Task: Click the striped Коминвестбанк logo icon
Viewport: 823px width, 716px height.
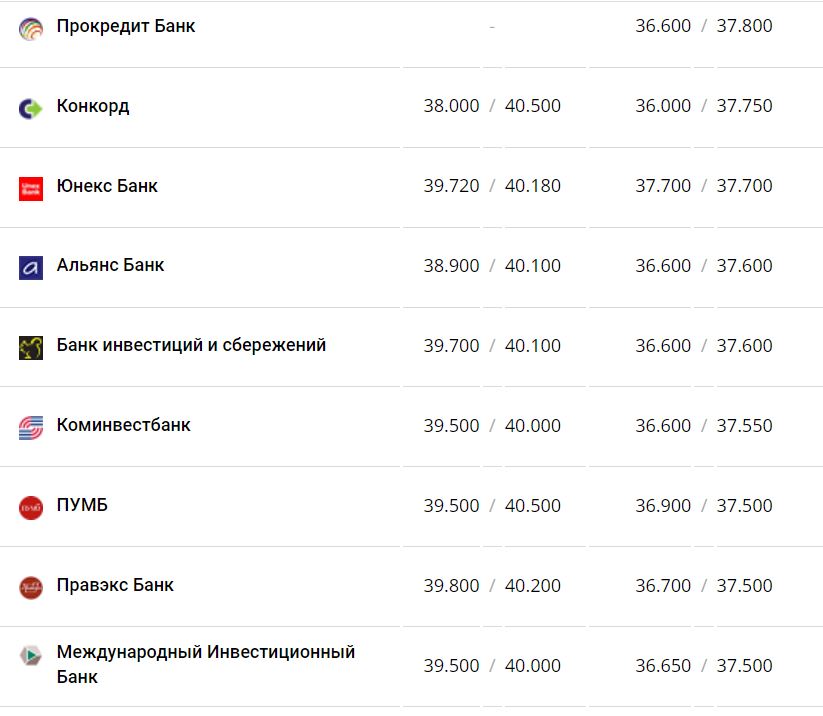Action: click(31, 425)
